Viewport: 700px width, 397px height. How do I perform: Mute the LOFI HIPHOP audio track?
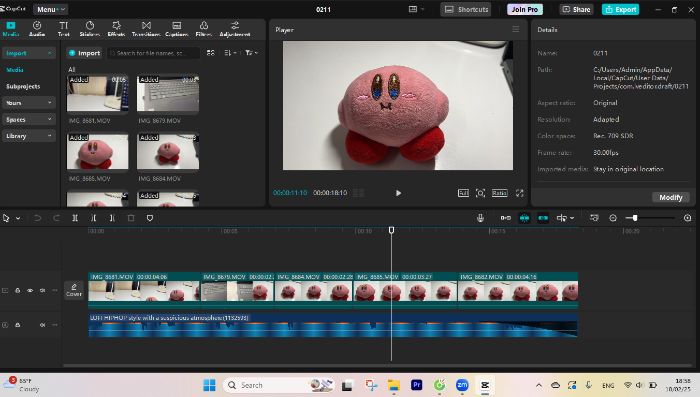(42, 325)
